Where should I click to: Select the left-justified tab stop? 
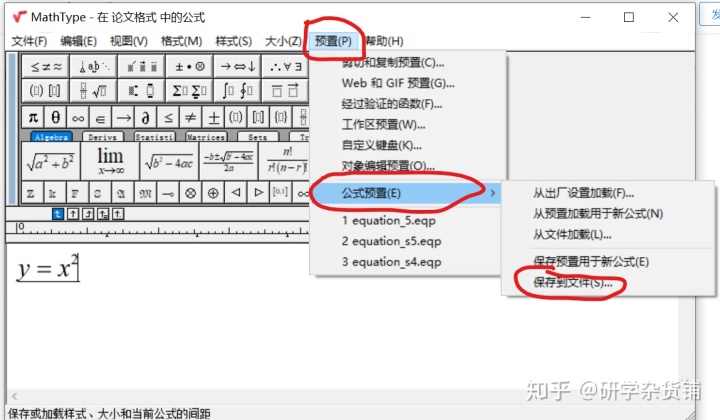click(x=57, y=214)
